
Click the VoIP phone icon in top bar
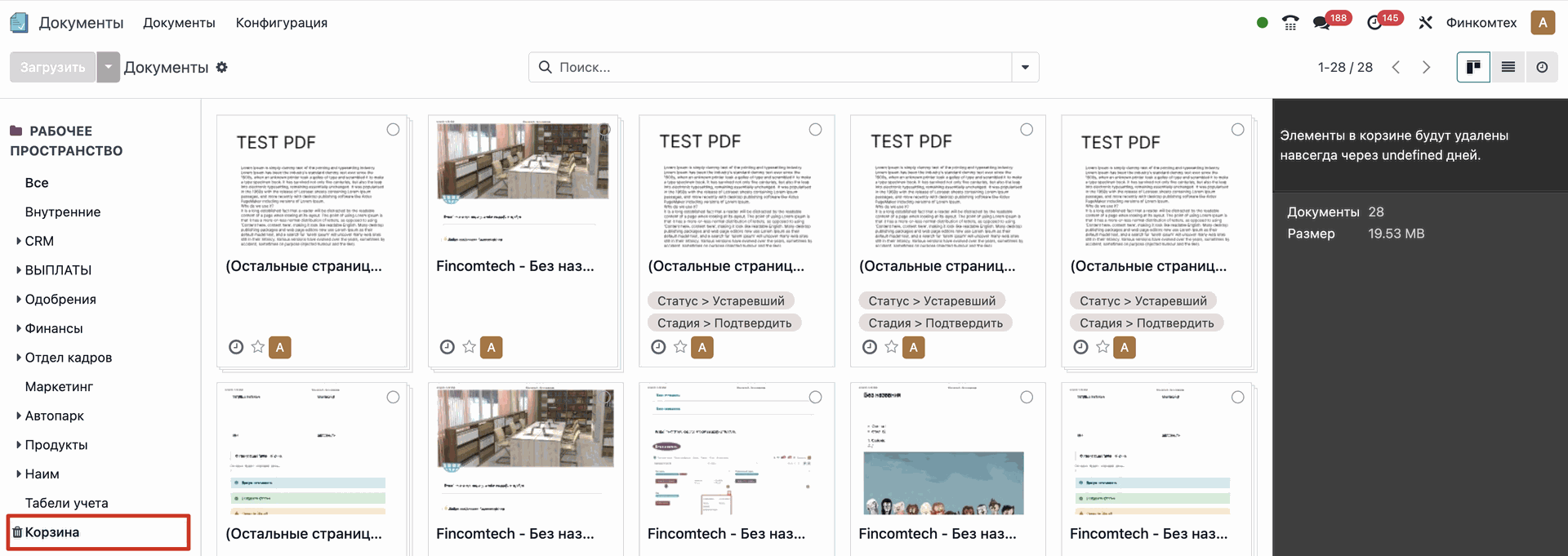1290,23
